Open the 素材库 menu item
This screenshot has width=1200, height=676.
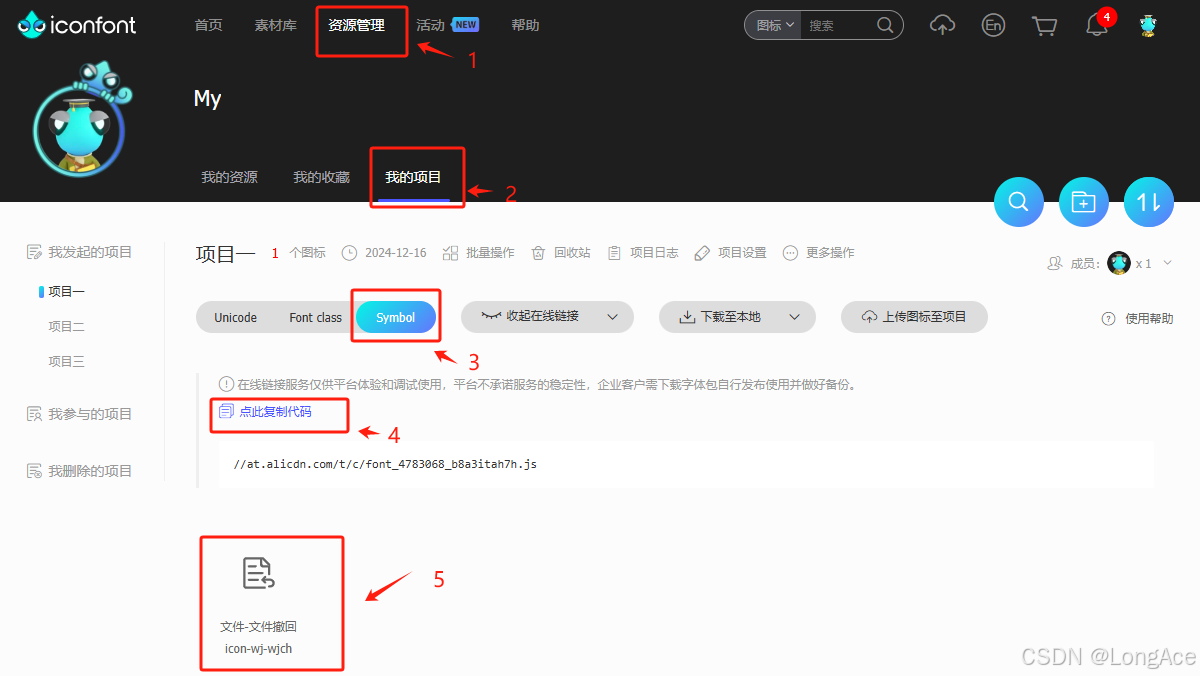click(x=275, y=24)
